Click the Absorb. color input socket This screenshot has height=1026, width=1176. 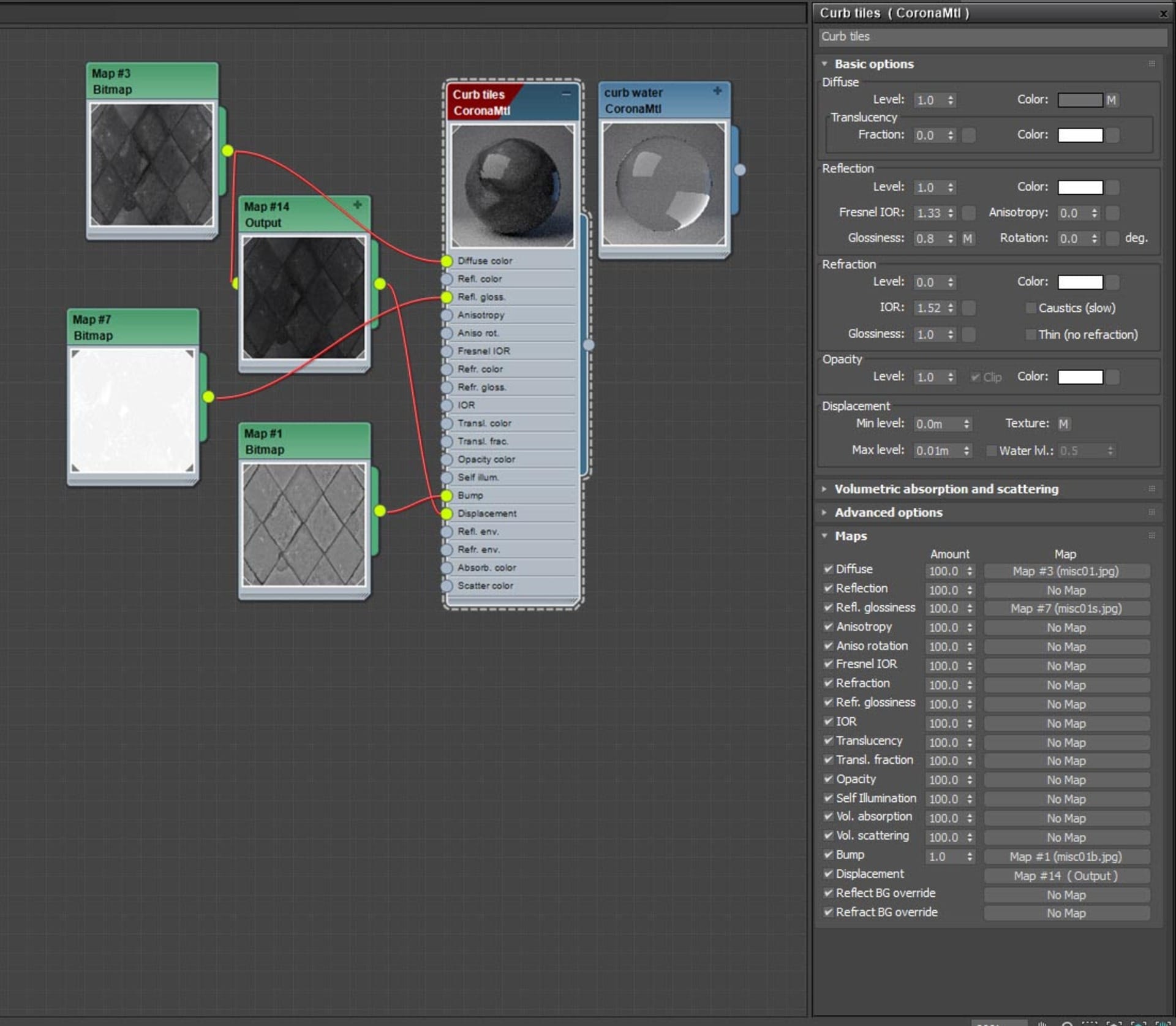[x=447, y=568]
